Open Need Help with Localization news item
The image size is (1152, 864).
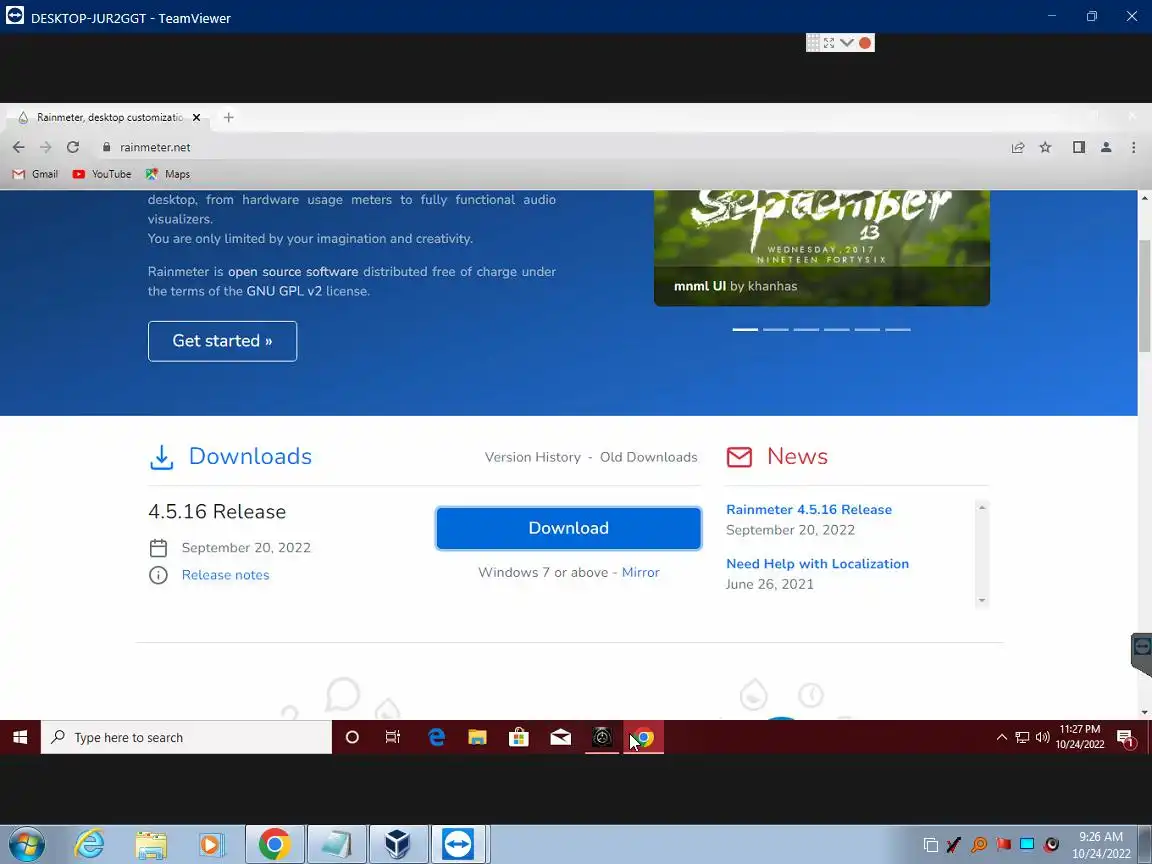(818, 564)
